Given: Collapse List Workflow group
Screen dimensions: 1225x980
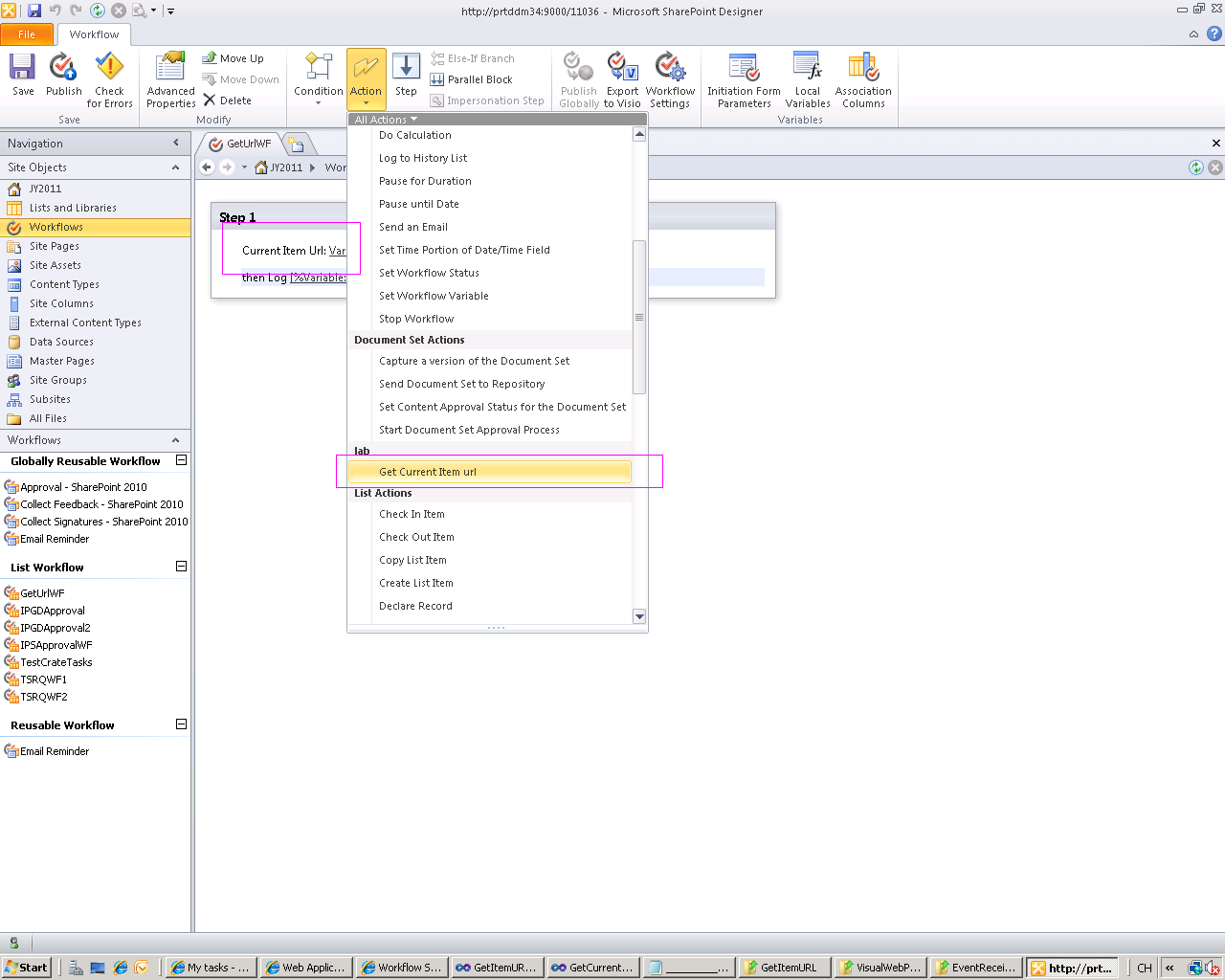Looking at the screenshot, I should pyautogui.click(x=181, y=567).
